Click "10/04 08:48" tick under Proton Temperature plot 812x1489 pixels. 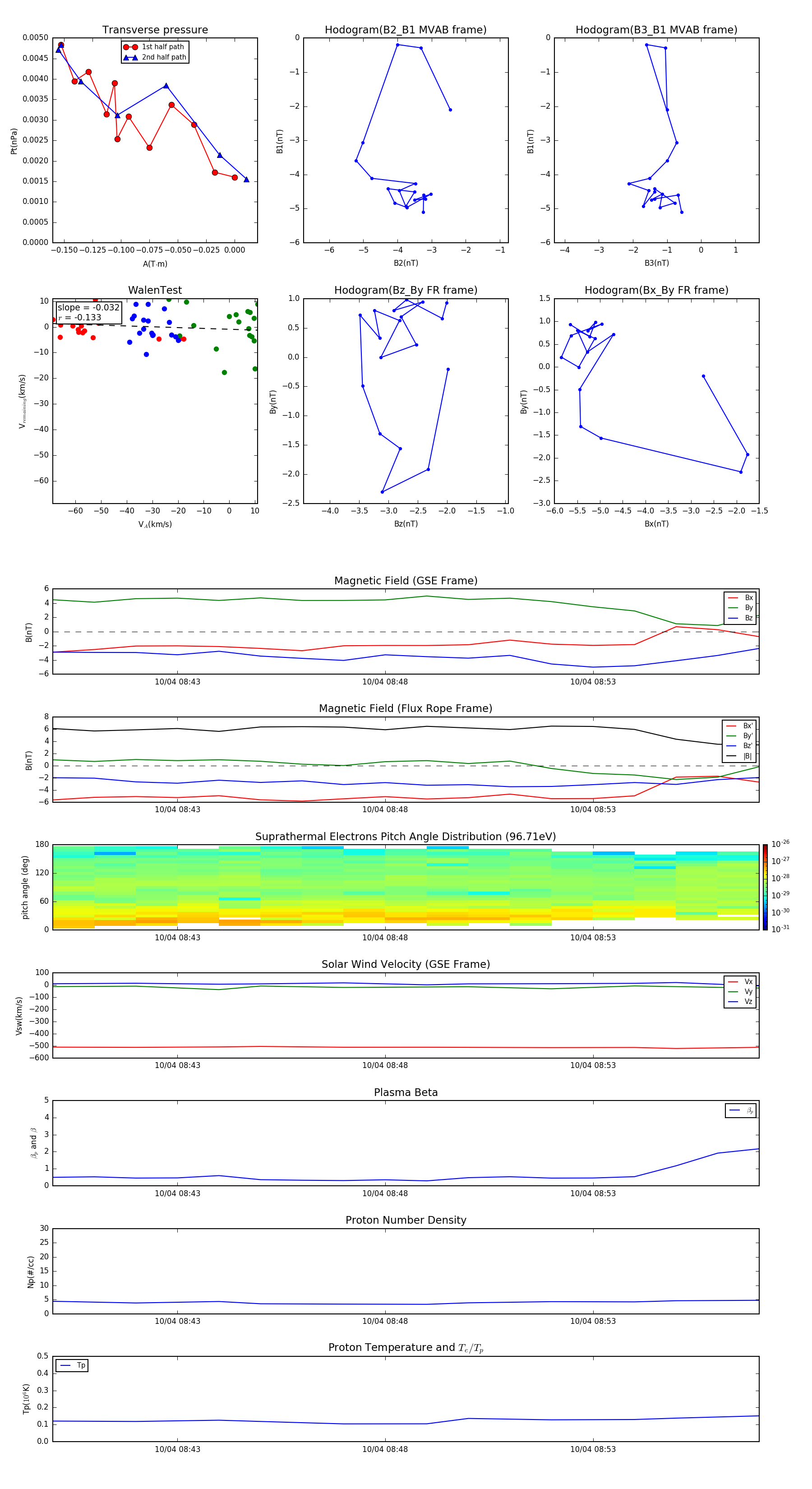(x=385, y=1449)
